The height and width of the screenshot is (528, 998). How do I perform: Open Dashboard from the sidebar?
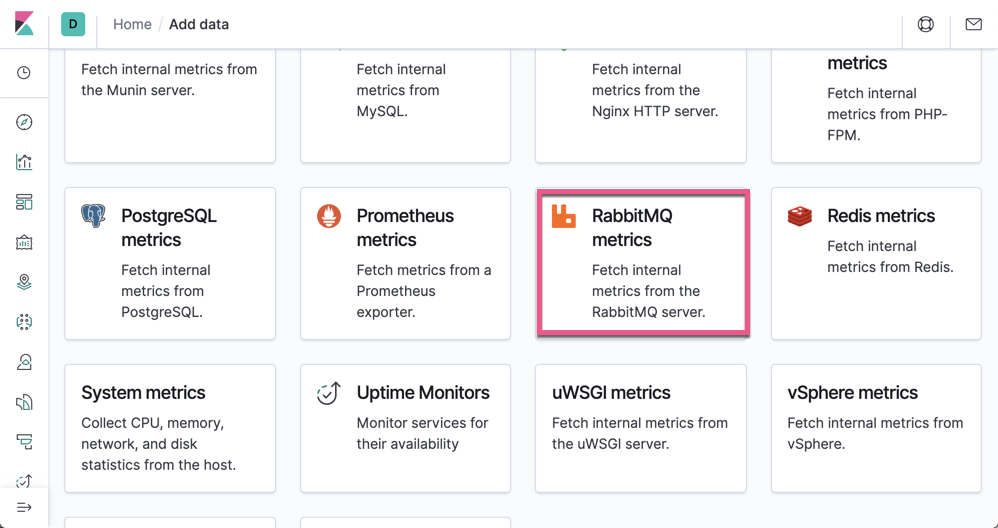24,202
